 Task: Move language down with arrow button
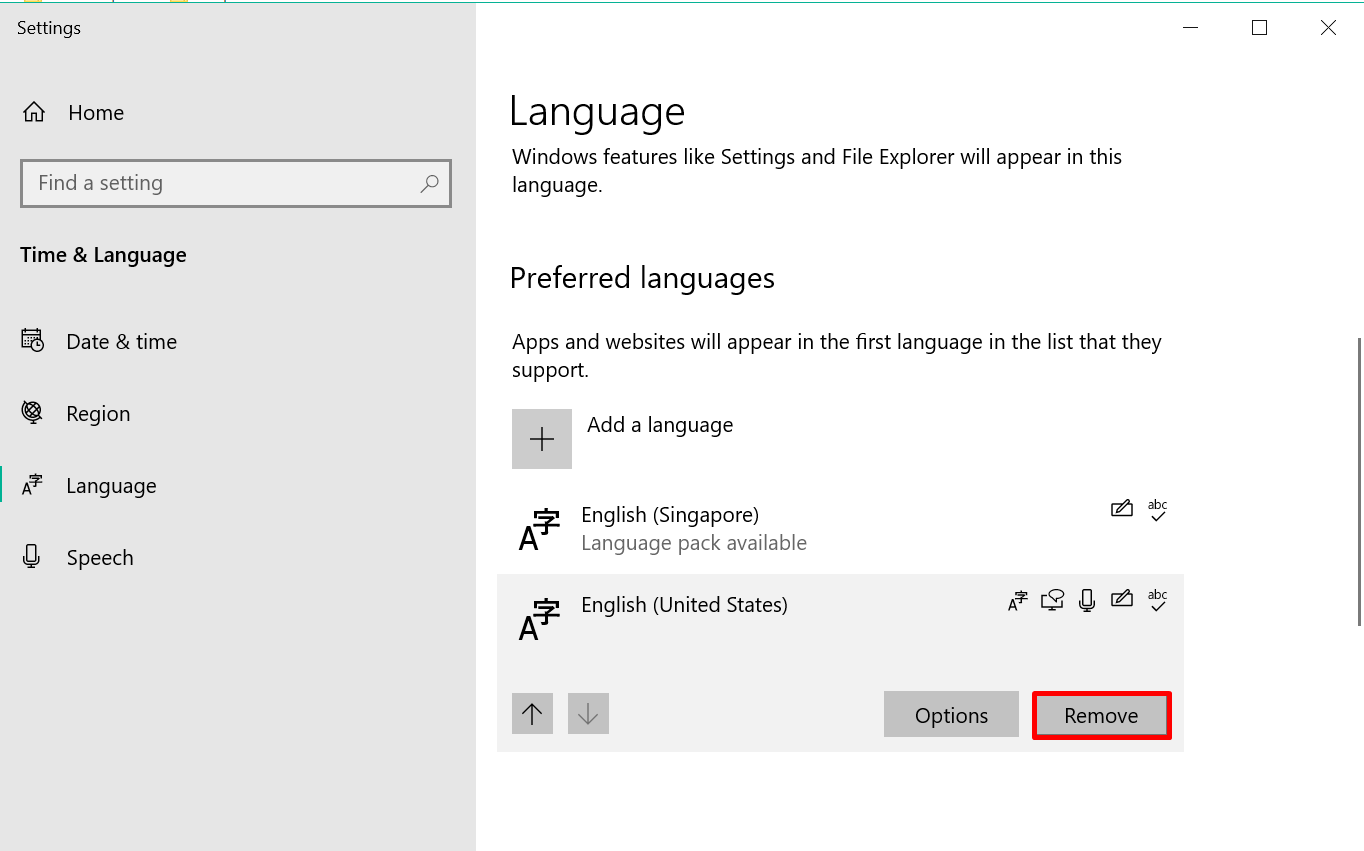click(588, 714)
